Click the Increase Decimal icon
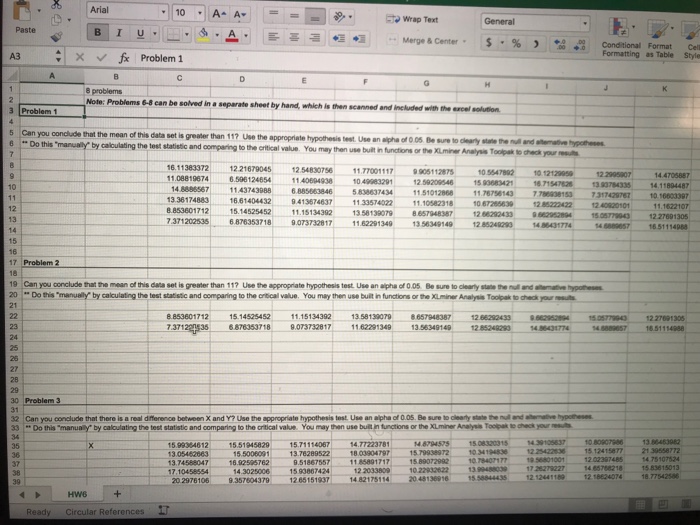The height and width of the screenshot is (525, 700). pyautogui.click(x=559, y=45)
